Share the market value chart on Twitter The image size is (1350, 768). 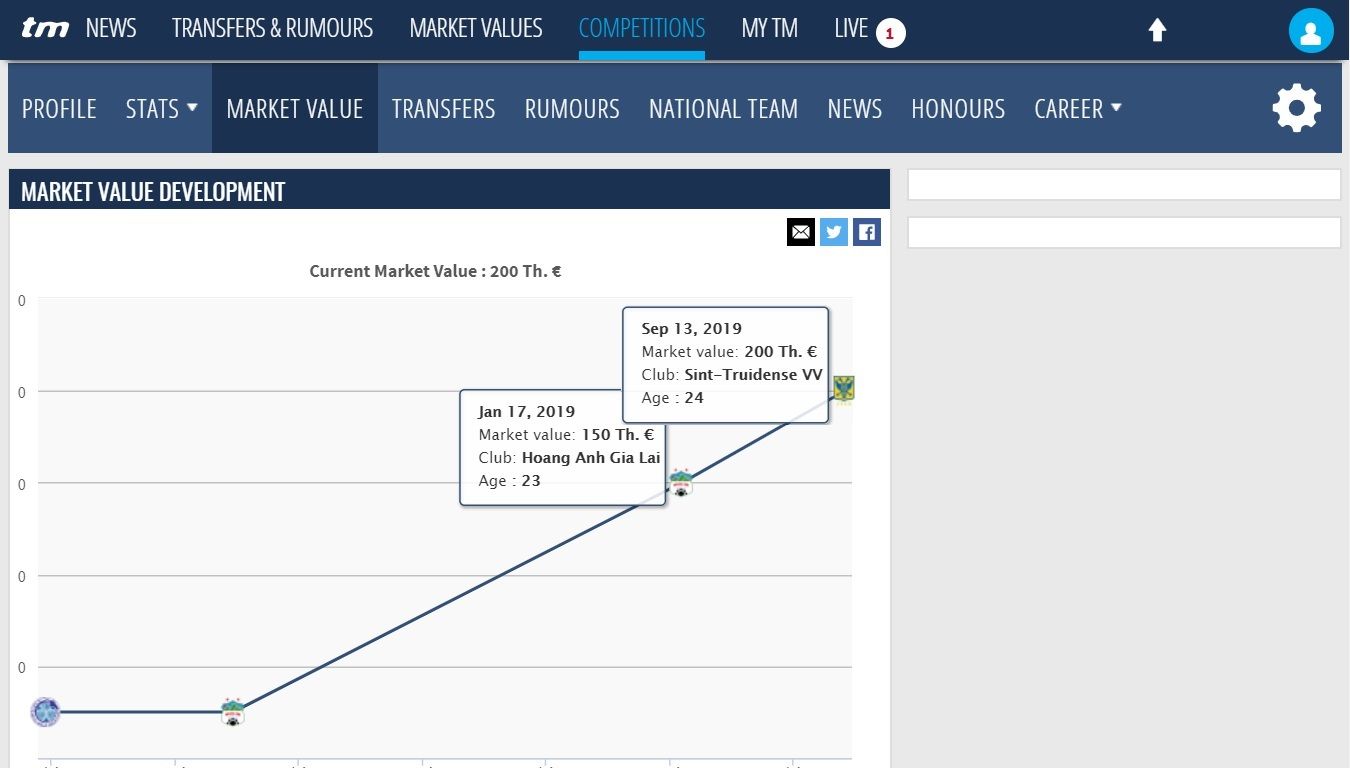[x=833, y=231]
